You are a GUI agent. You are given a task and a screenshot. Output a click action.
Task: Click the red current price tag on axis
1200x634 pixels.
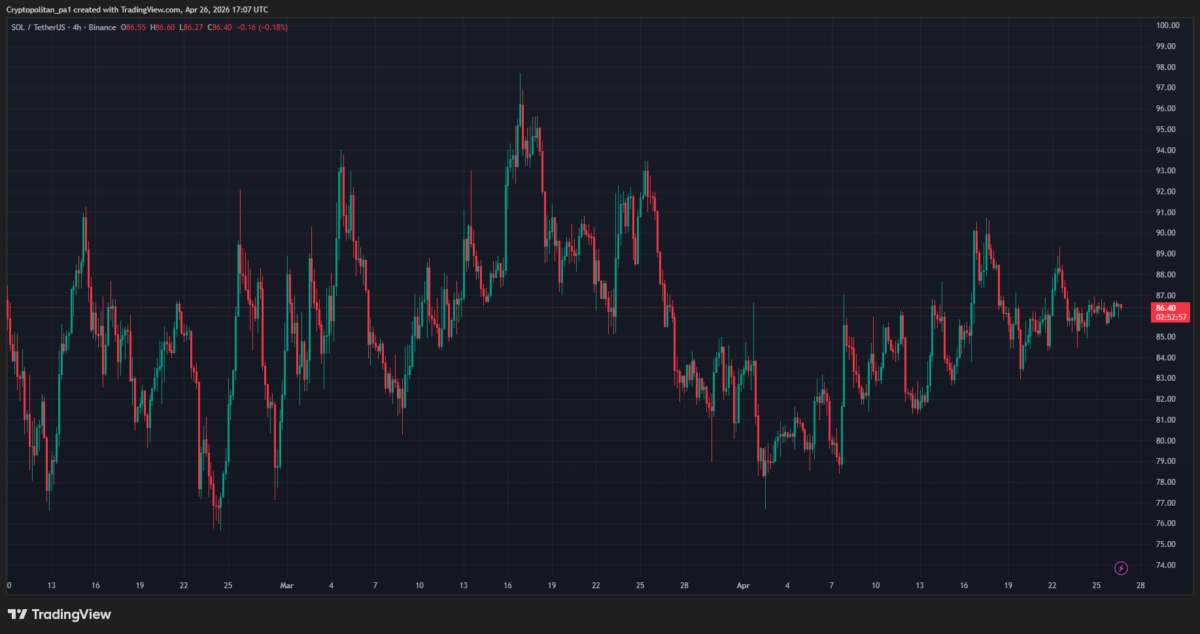[1169, 312]
